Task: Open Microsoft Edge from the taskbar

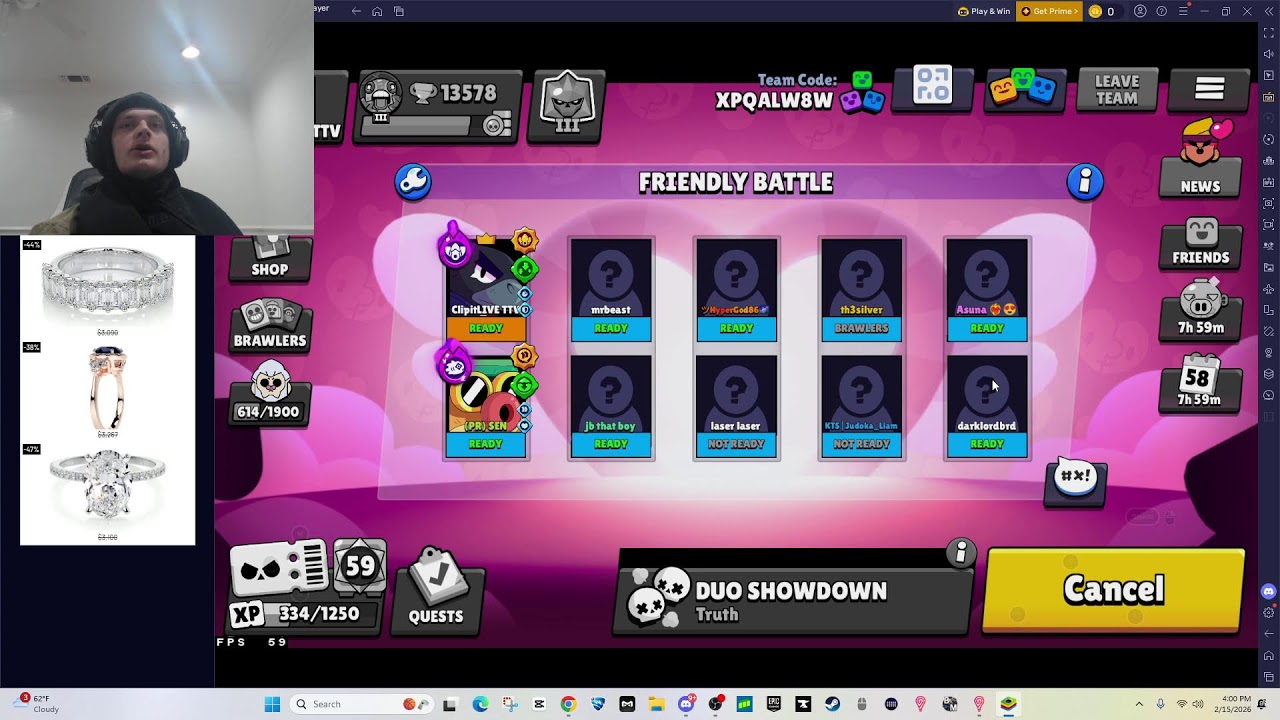Action: click(480, 704)
